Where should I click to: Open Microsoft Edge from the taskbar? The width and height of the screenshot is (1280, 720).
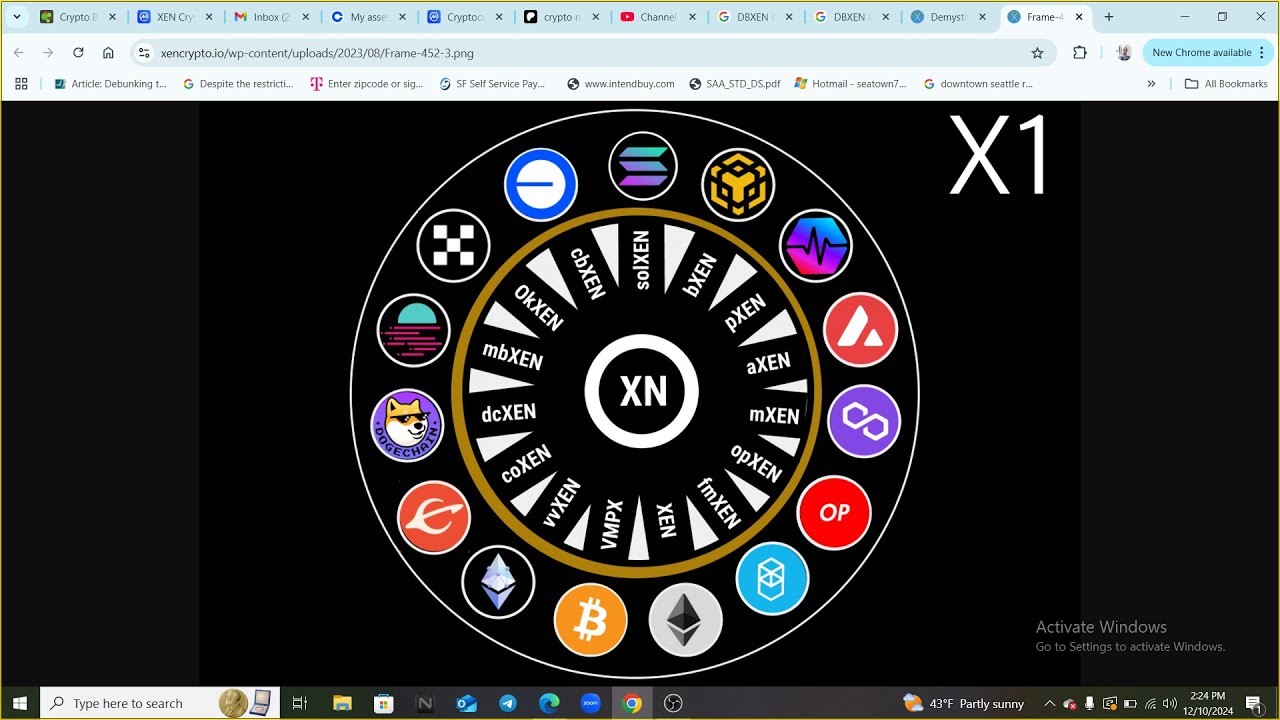tap(549, 703)
